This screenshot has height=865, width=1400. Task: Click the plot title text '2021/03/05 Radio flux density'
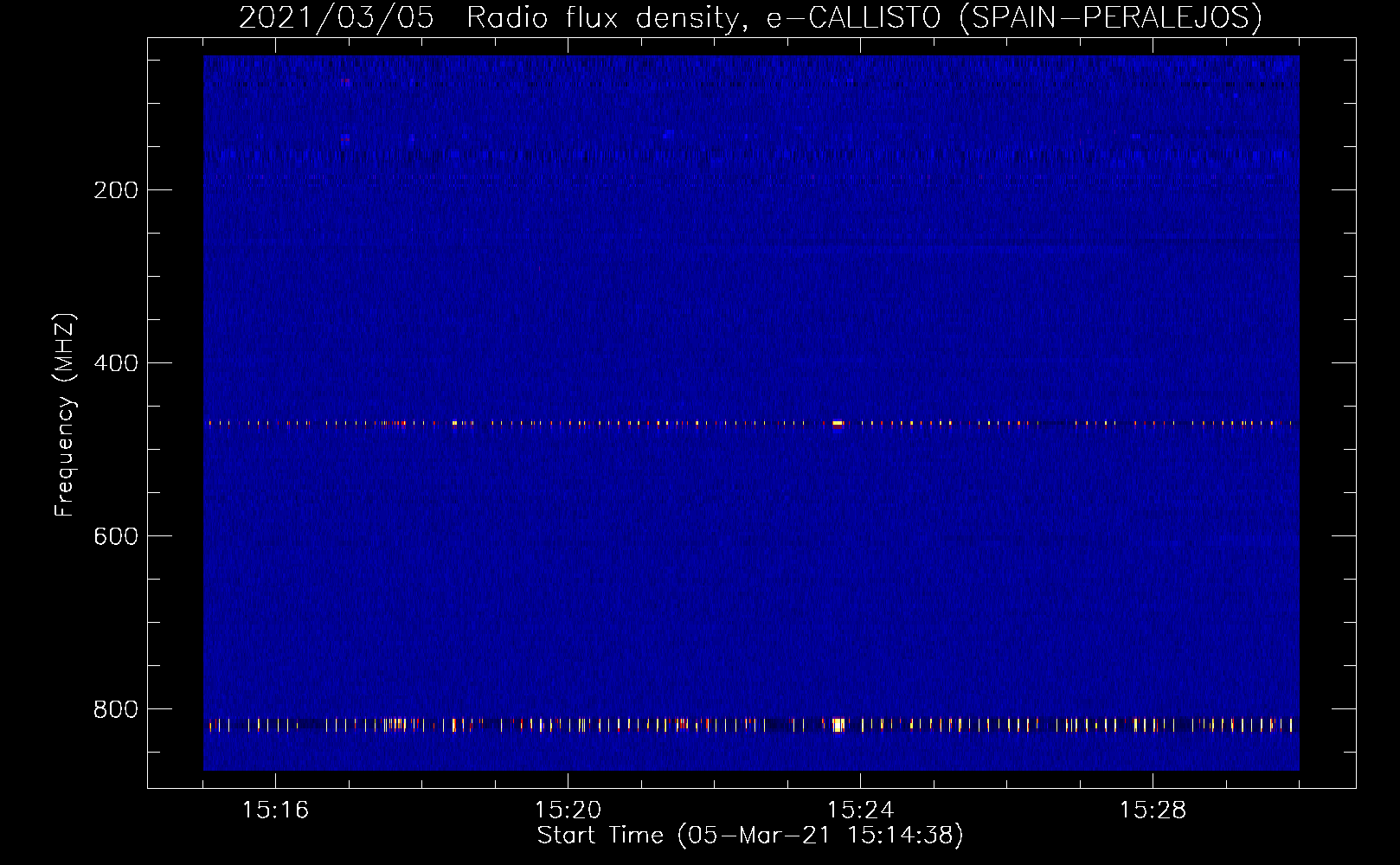tap(488, 18)
